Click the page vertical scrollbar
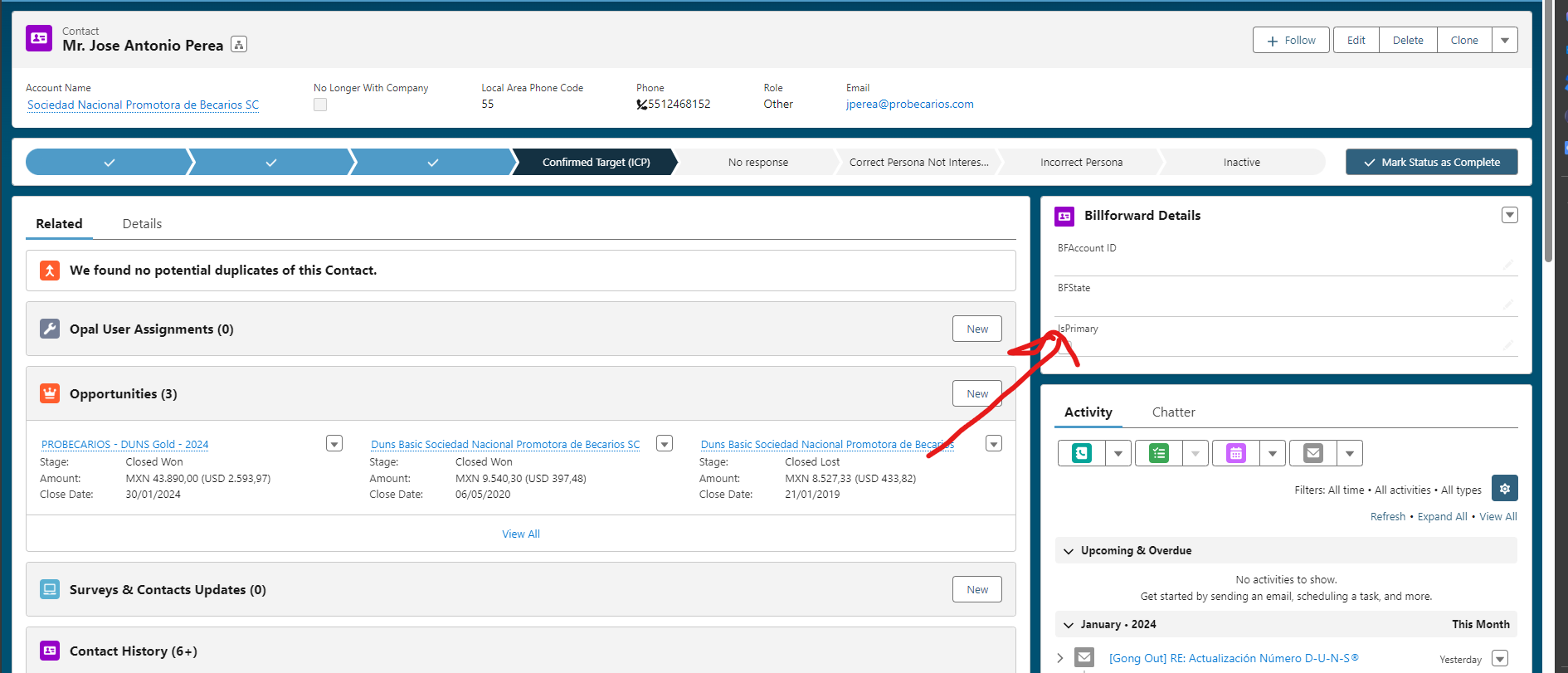 coord(1548,133)
